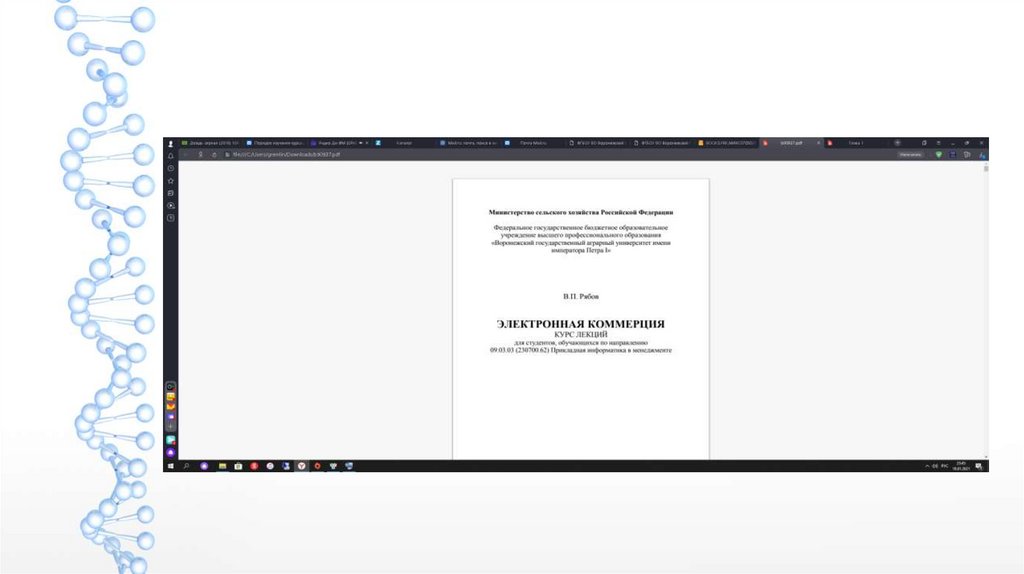
Task: Click the circular icon below the video icon in the sidebar
Action: click(171, 218)
